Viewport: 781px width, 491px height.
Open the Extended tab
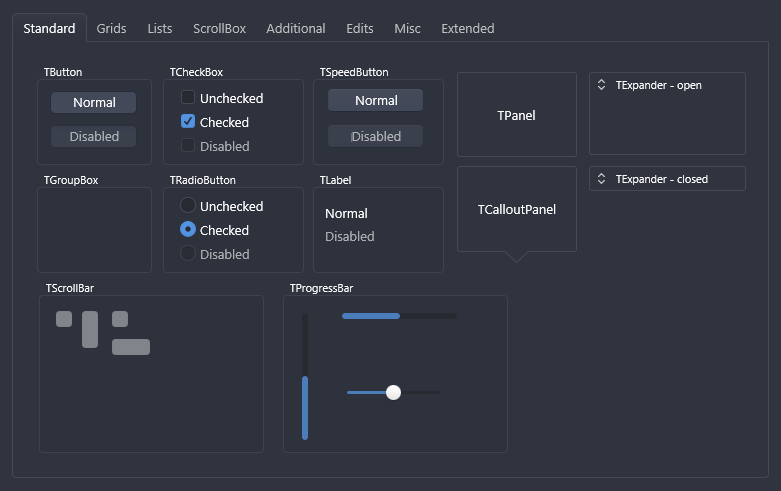click(468, 28)
